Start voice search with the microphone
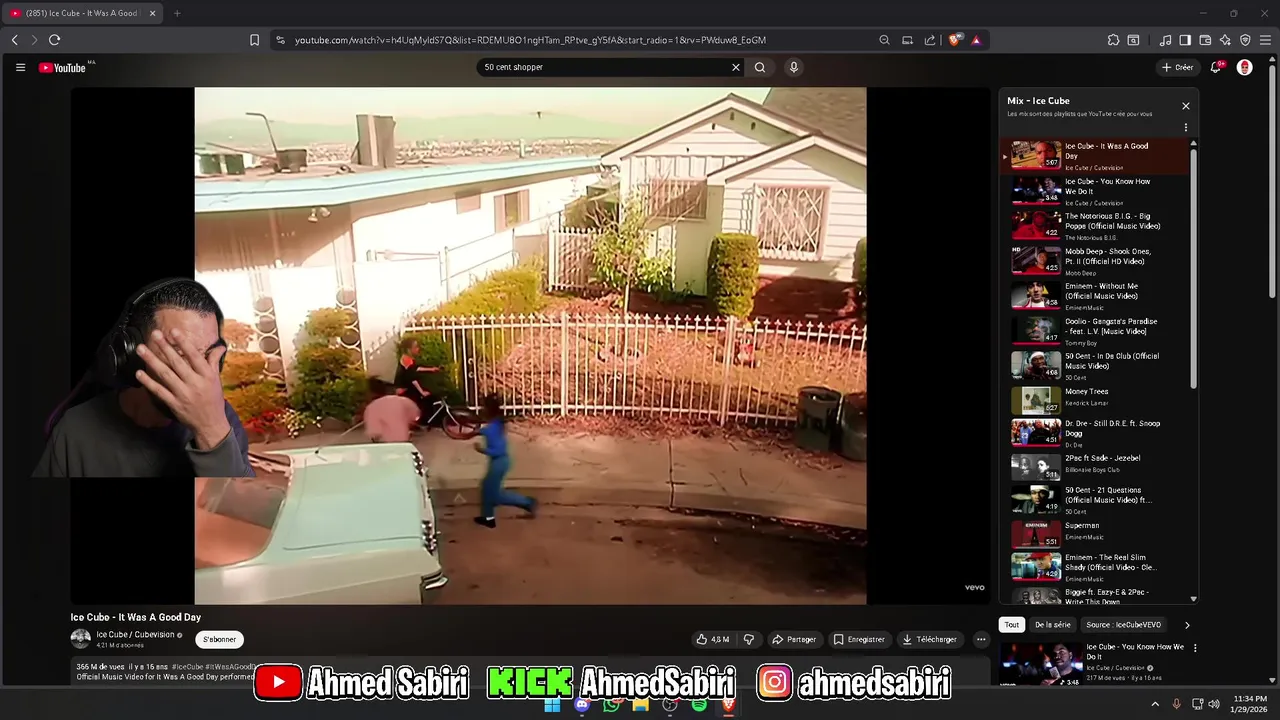Viewport: 1280px width, 720px height. (794, 67)
